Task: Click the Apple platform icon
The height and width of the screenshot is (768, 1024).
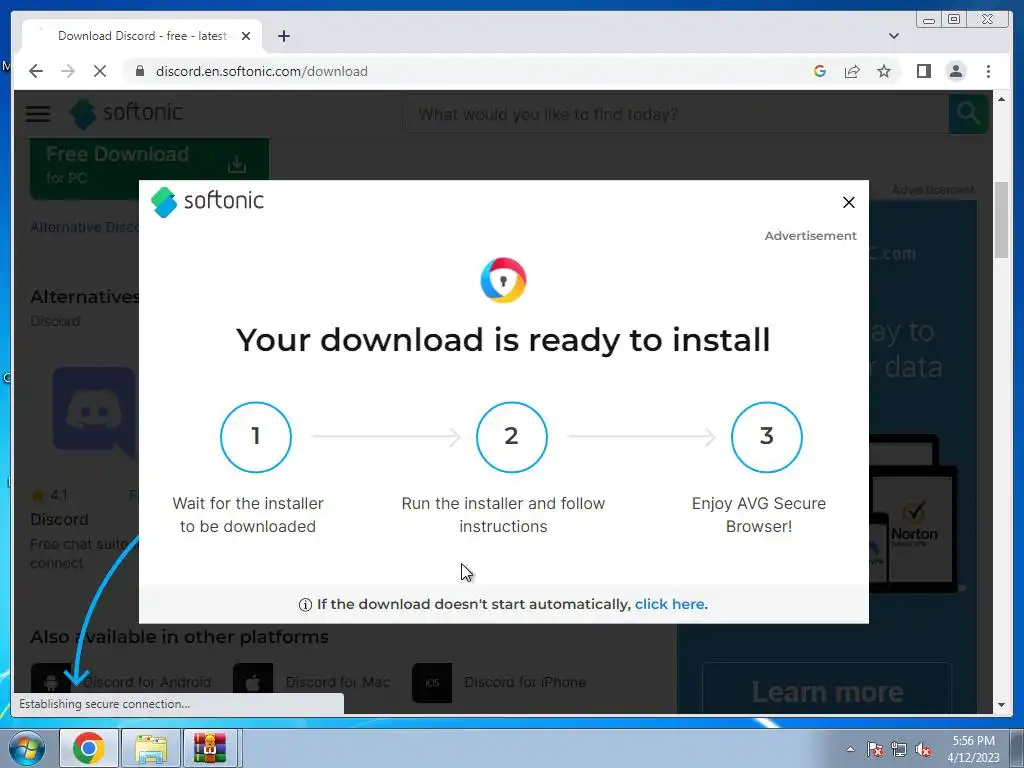Action: point(253,682)
